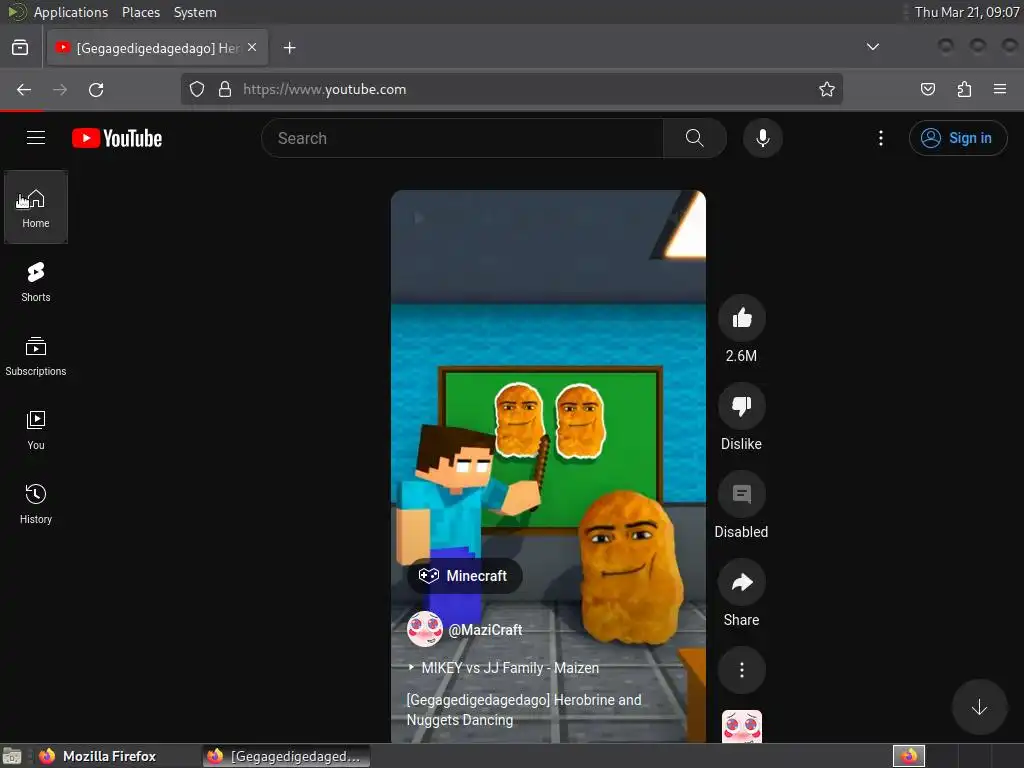The width and height of the screenshot is (1024, 768).
Task: Start voice search with microphone icon
Action: tap(762, 138)
